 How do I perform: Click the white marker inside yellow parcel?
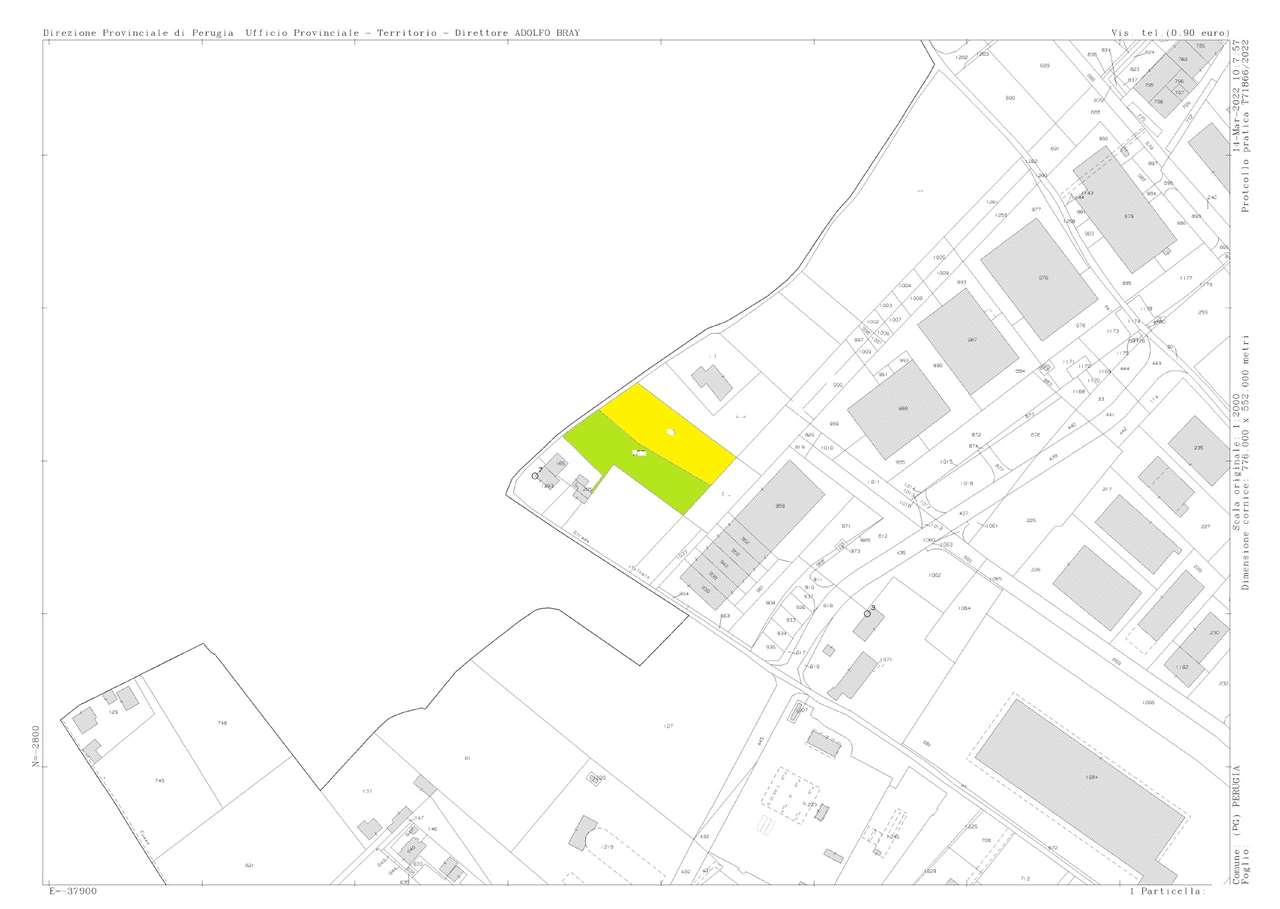[x=671, y=432]
